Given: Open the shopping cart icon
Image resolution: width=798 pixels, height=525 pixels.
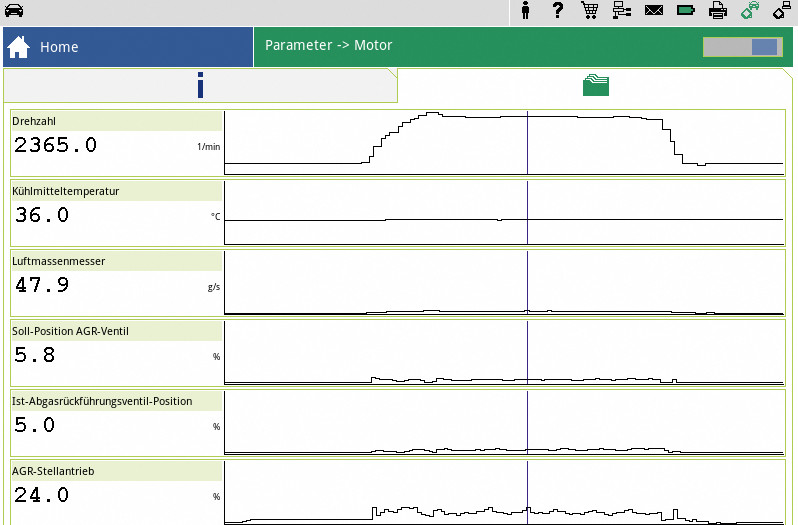Looking at the screenshot, I should click(589, 11).
